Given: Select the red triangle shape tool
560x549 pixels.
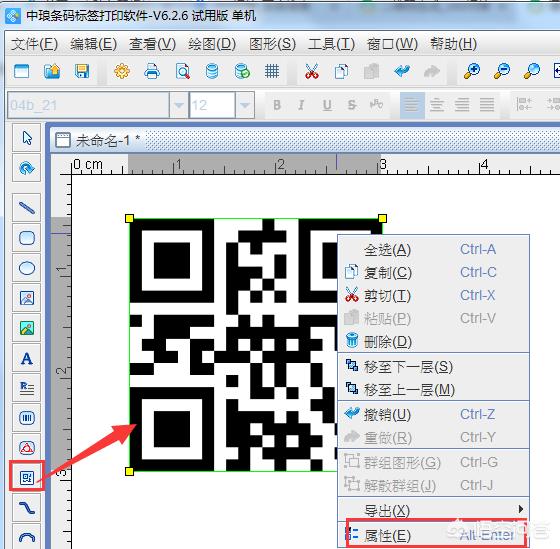Looking at the screenshot, I should click(x=27, y=448).
